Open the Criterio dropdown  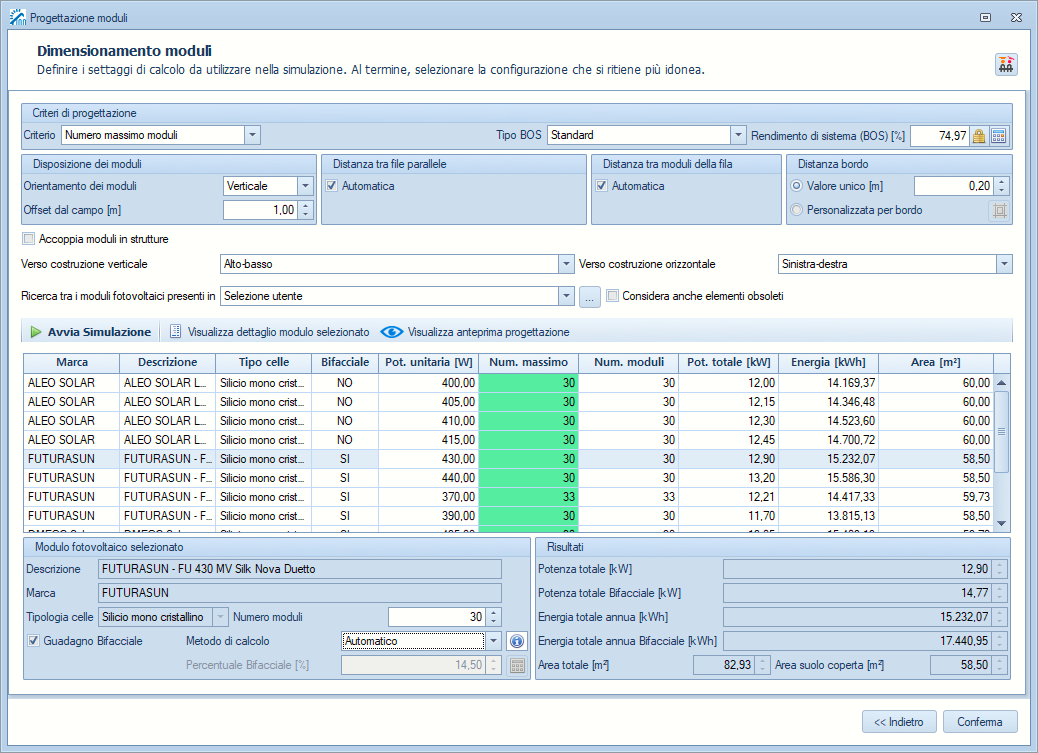(252, 135)
